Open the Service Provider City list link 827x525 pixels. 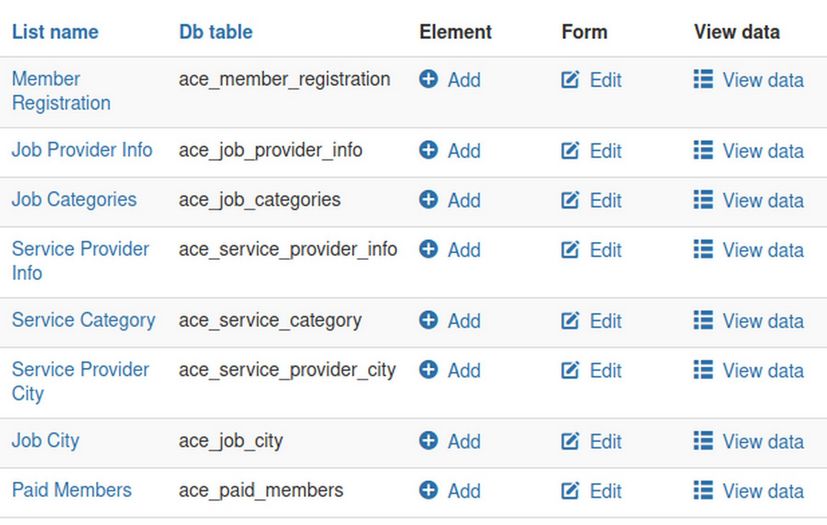[80, 381]
